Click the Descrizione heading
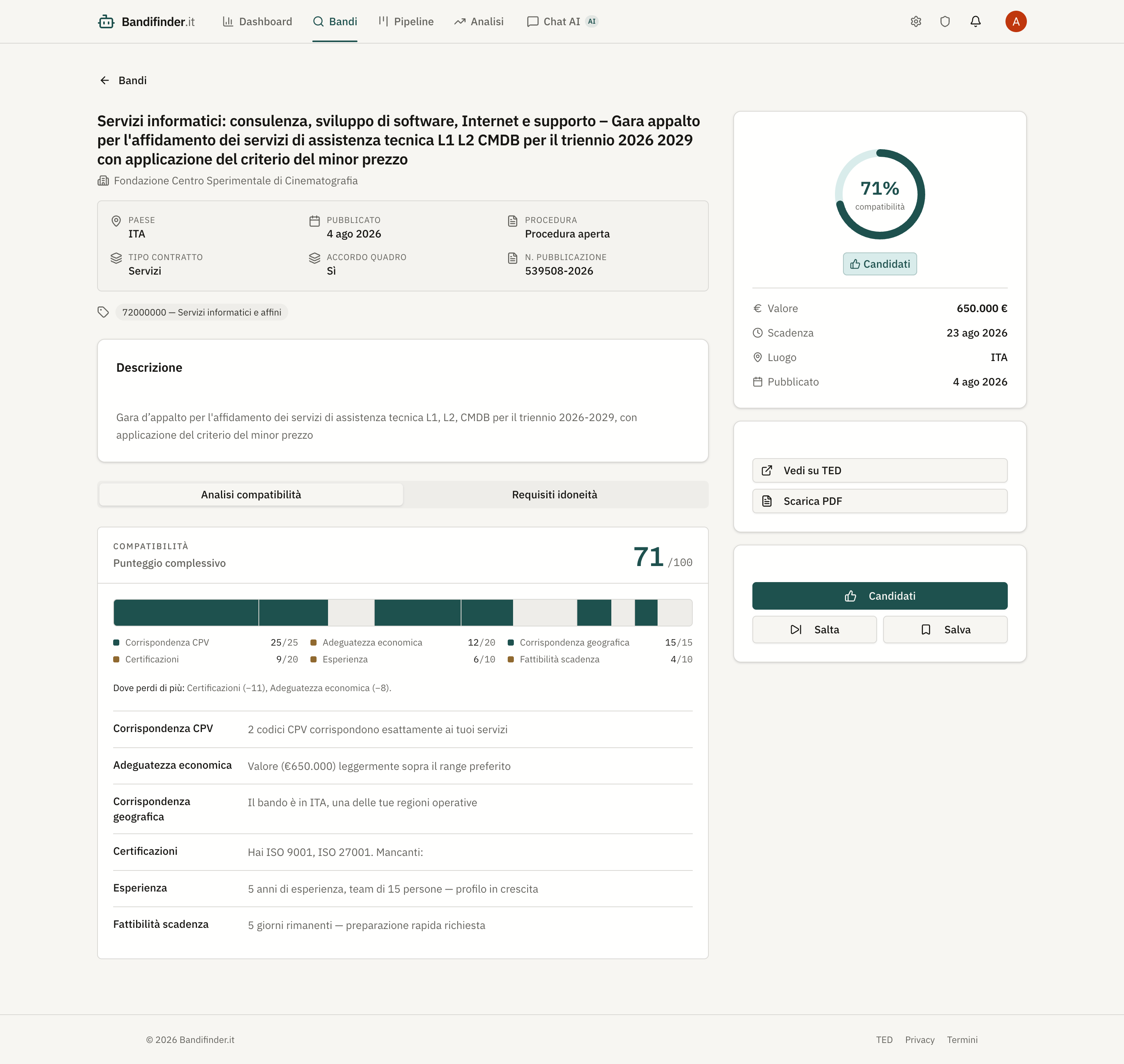 click(149, 368)
